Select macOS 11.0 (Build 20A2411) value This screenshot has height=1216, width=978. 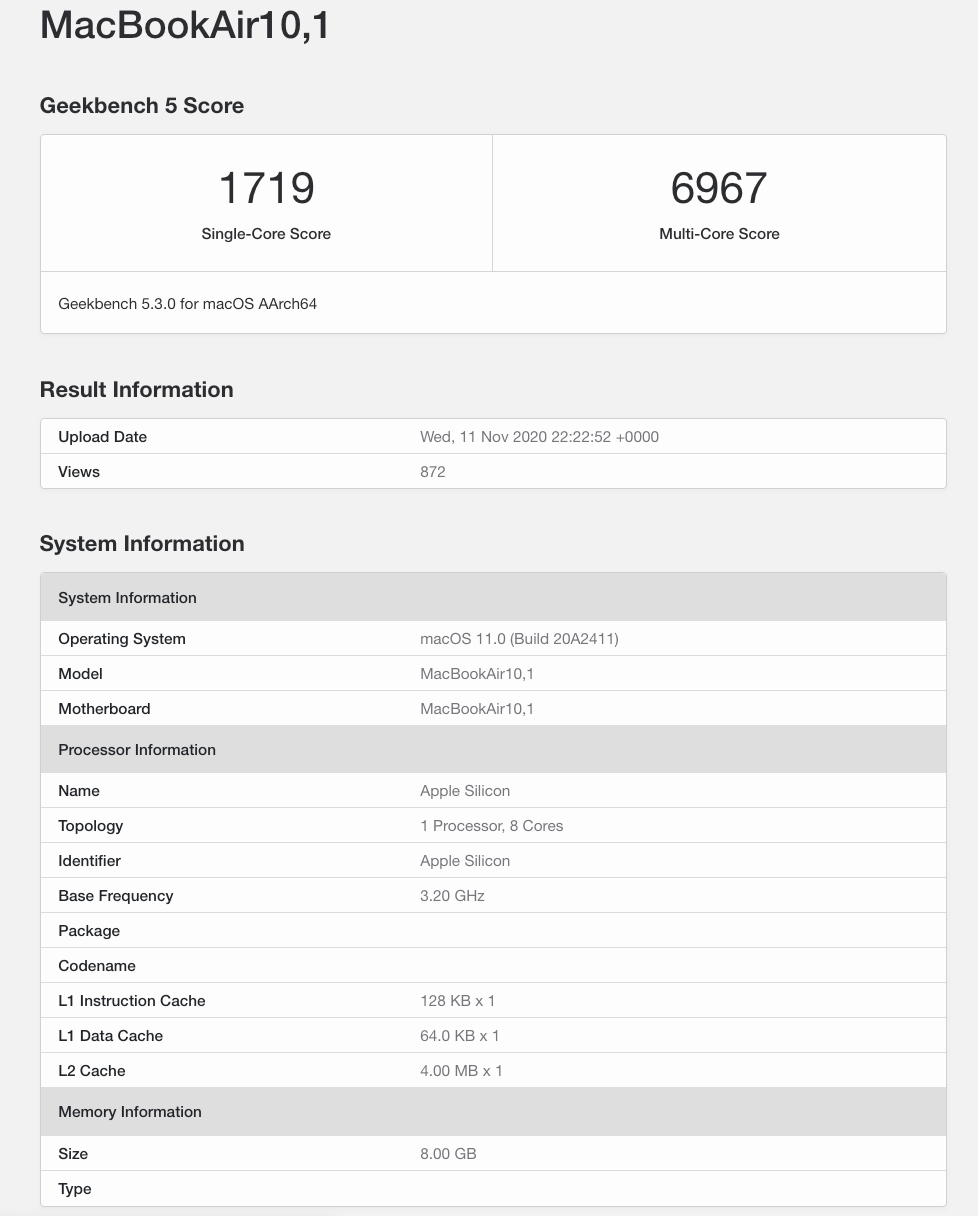pos(519,639)
